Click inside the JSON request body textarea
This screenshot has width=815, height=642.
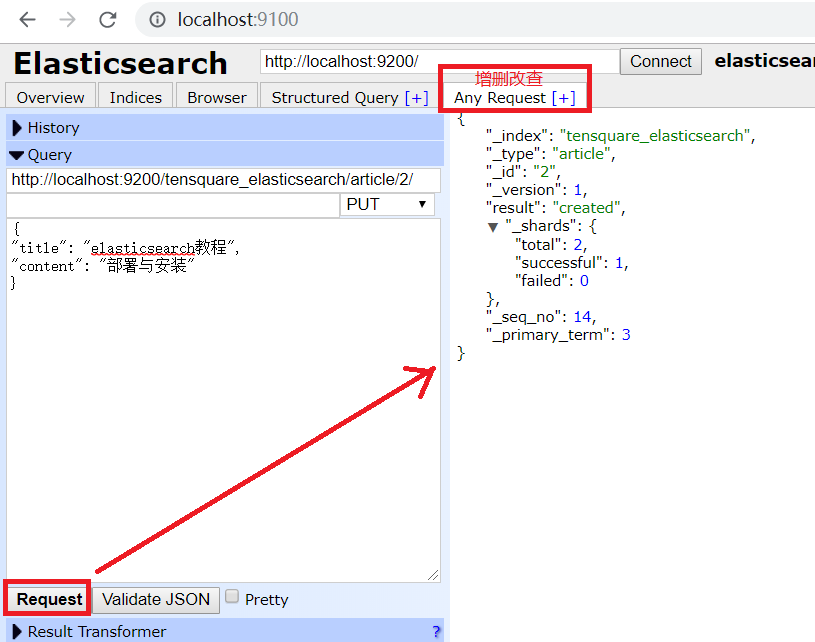(x=224, y=400)
